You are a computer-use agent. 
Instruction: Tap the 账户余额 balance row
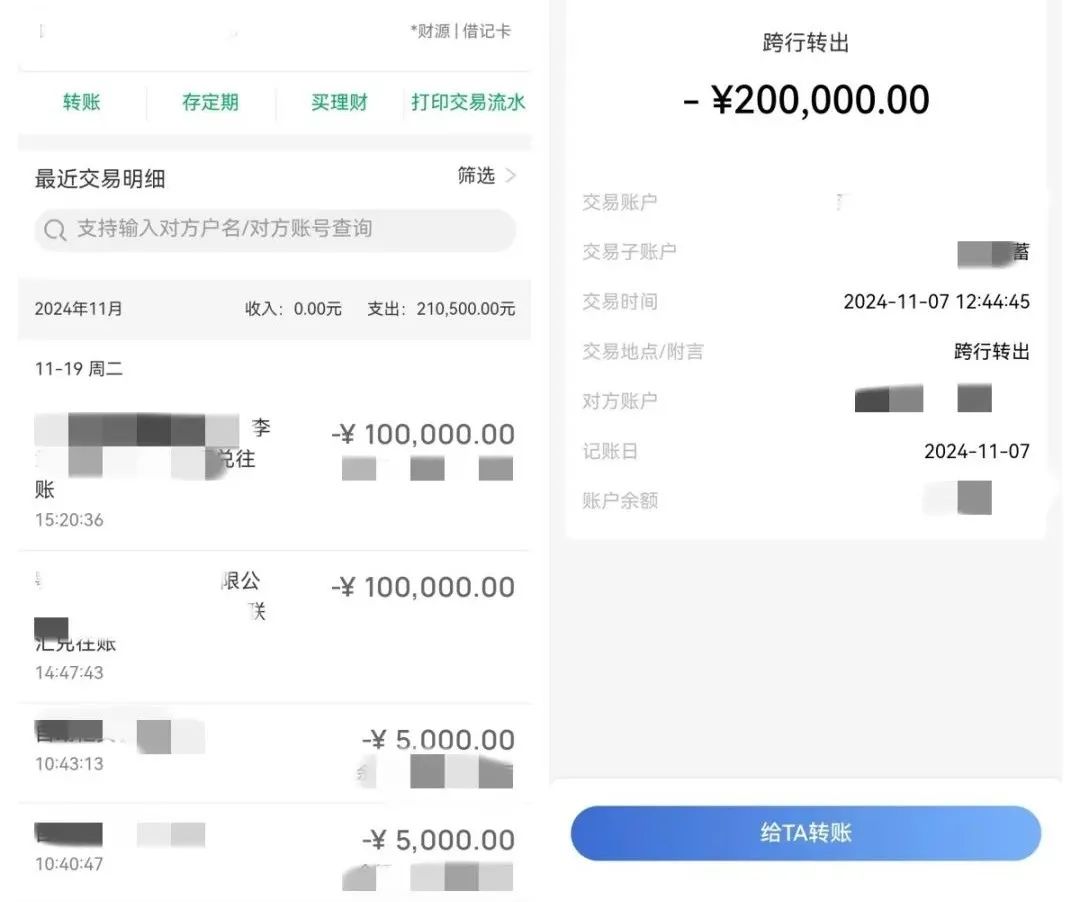[x=806, y=500]
